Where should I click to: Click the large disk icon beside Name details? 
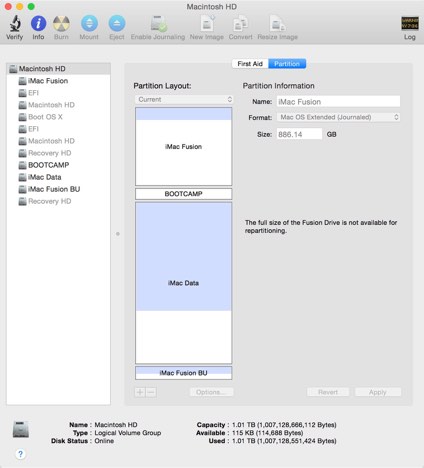pos(21,429)
